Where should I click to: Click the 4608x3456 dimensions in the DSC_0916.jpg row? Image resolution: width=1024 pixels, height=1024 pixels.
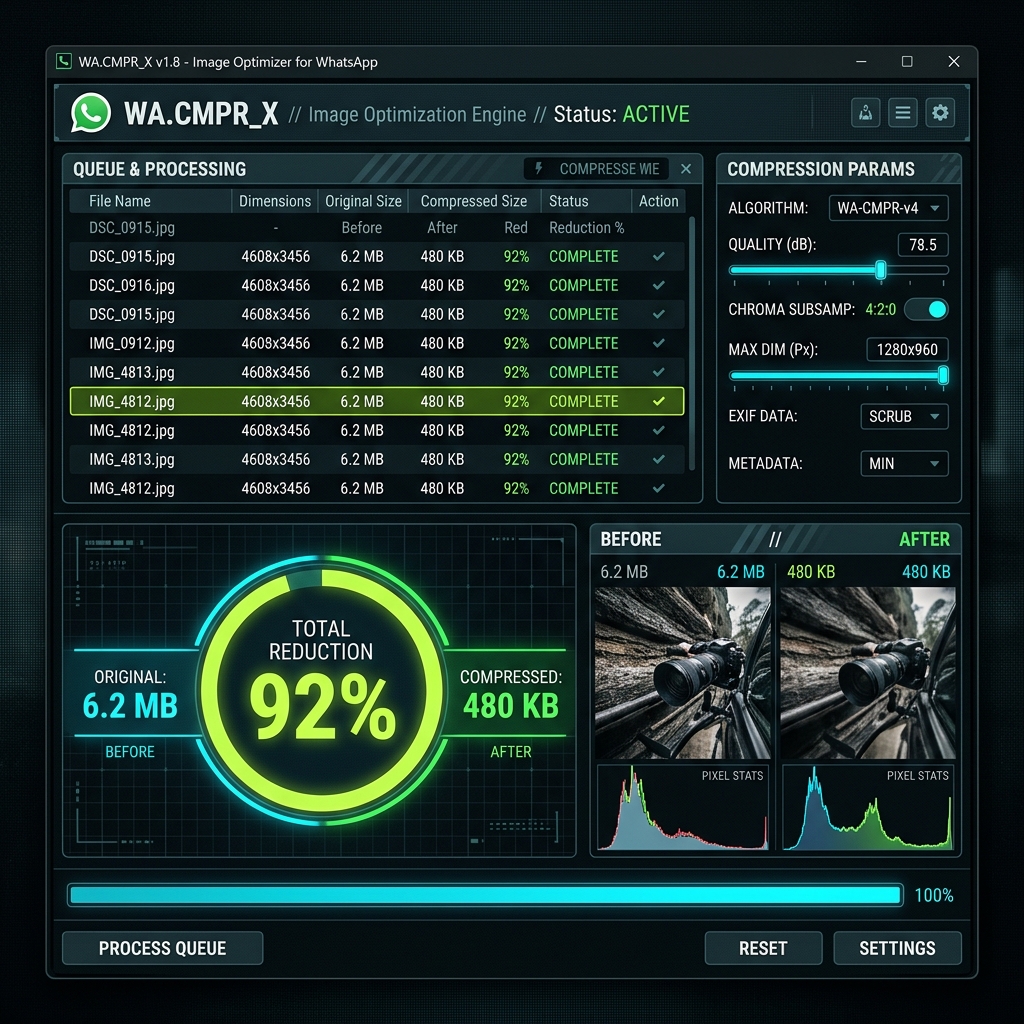[x=276, y=285]
